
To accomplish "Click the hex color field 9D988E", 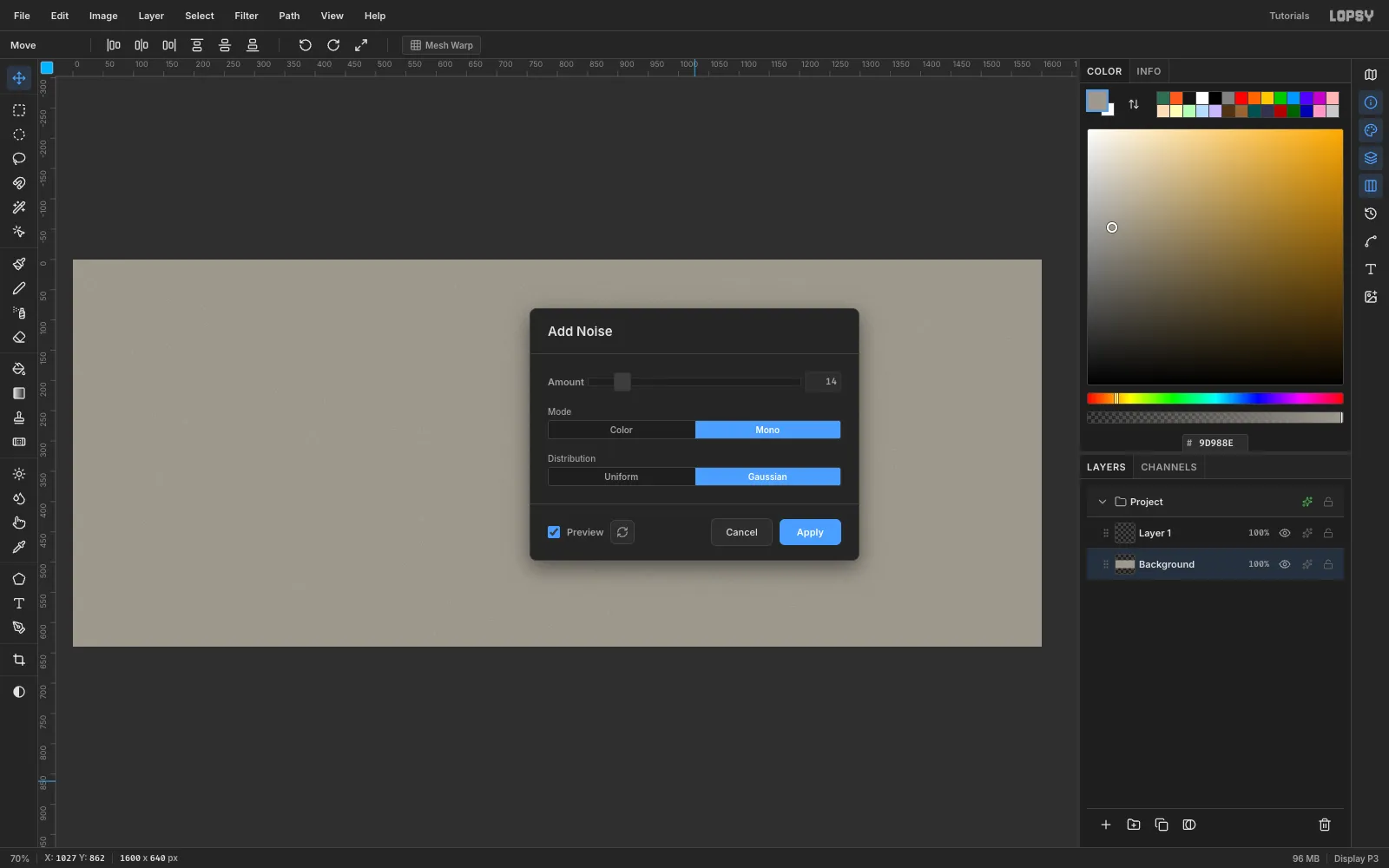I will tap(1215, 443).
